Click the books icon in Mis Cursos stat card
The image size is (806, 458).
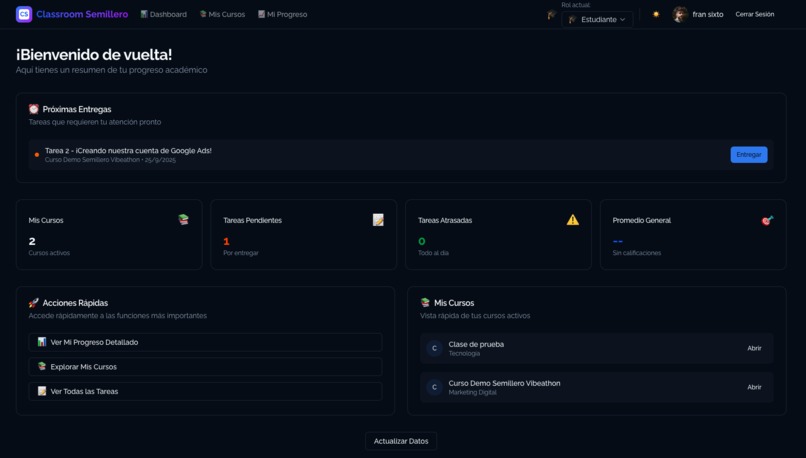pos(184,219)
